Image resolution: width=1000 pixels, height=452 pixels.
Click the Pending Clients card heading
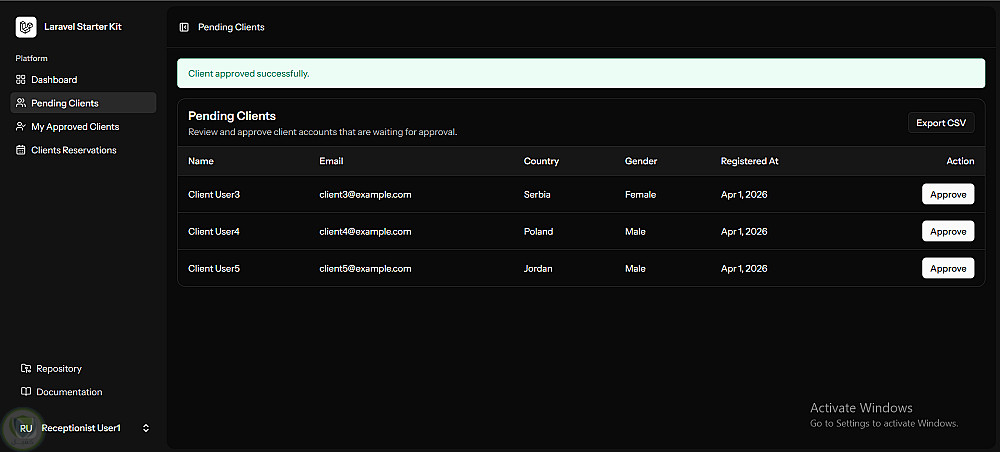click(232, 116)
